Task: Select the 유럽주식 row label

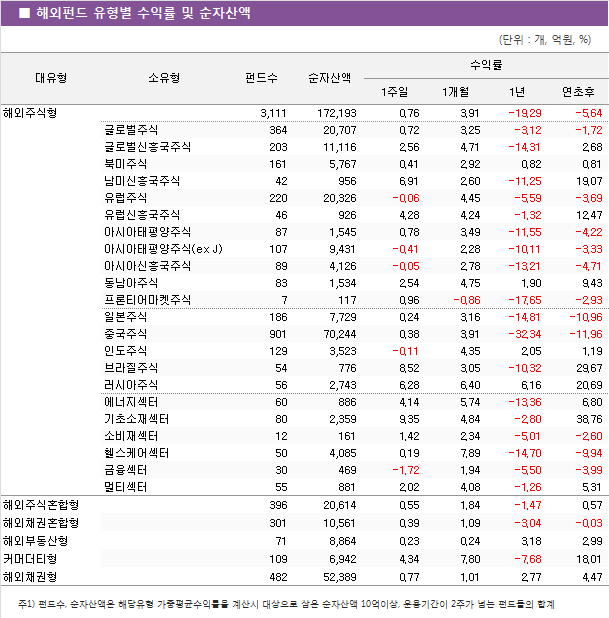Action: [125, 198]
